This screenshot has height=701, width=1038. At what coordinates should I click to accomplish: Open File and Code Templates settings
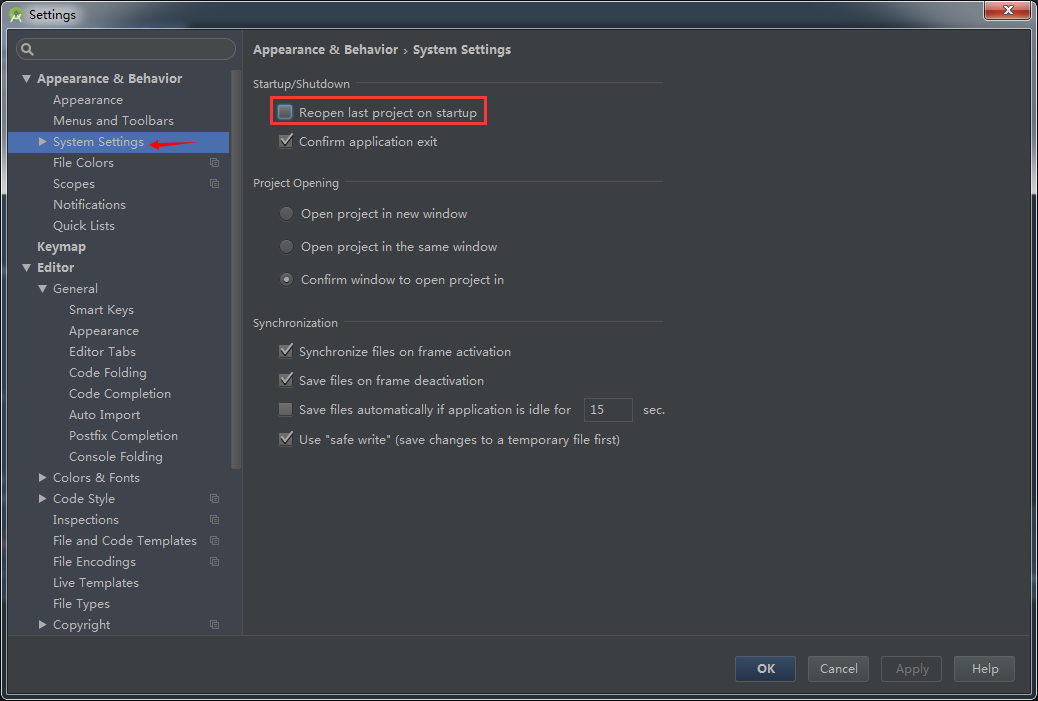[124, 541]
